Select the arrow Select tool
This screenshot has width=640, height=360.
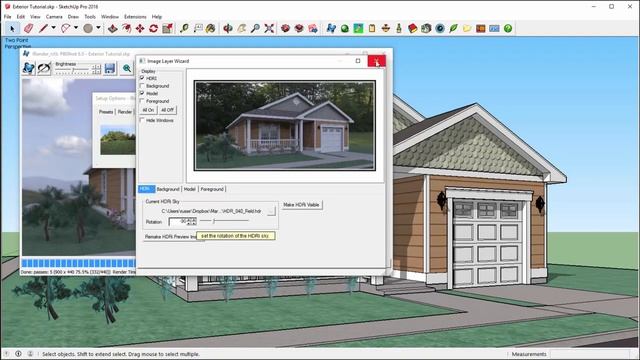pos(12,29)
